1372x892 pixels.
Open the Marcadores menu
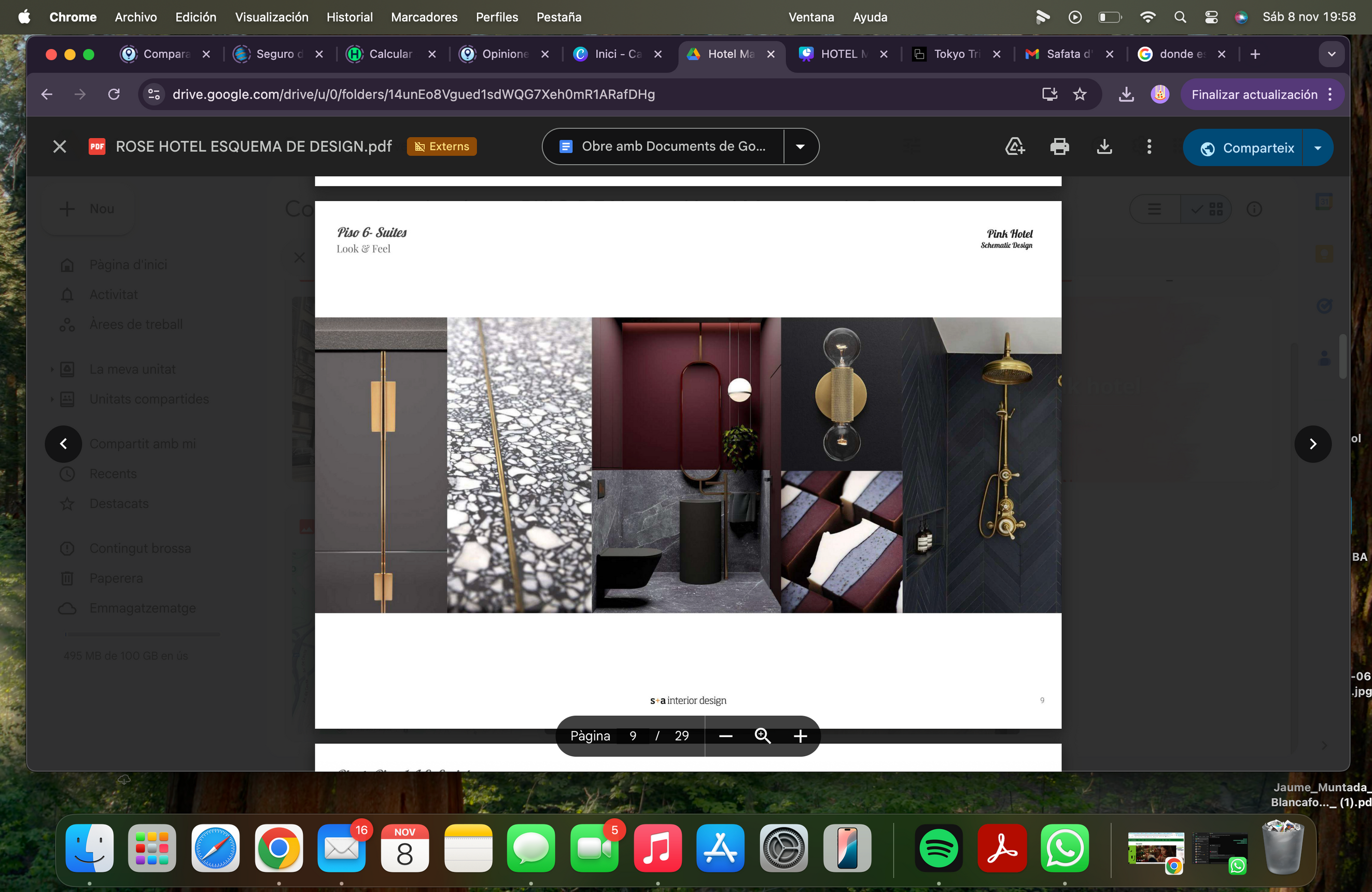click(x=424, y=17)
